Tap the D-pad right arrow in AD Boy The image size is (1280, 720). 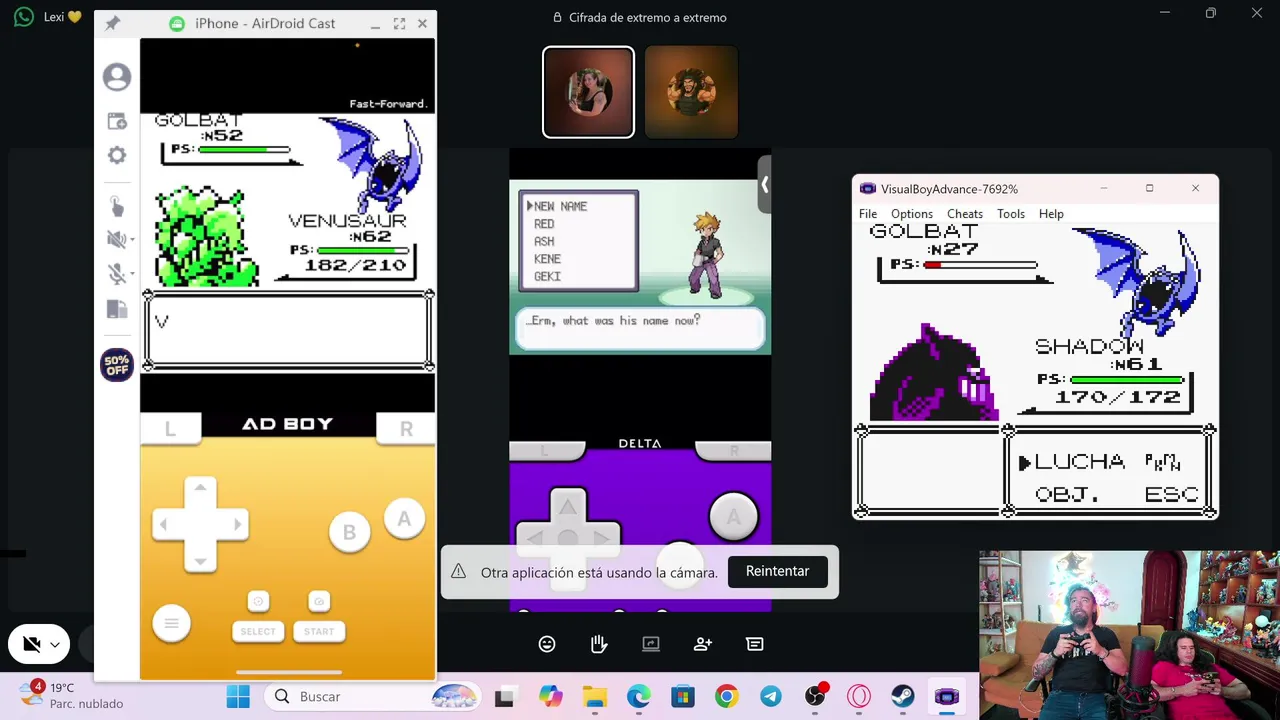(x=236, y=524)
